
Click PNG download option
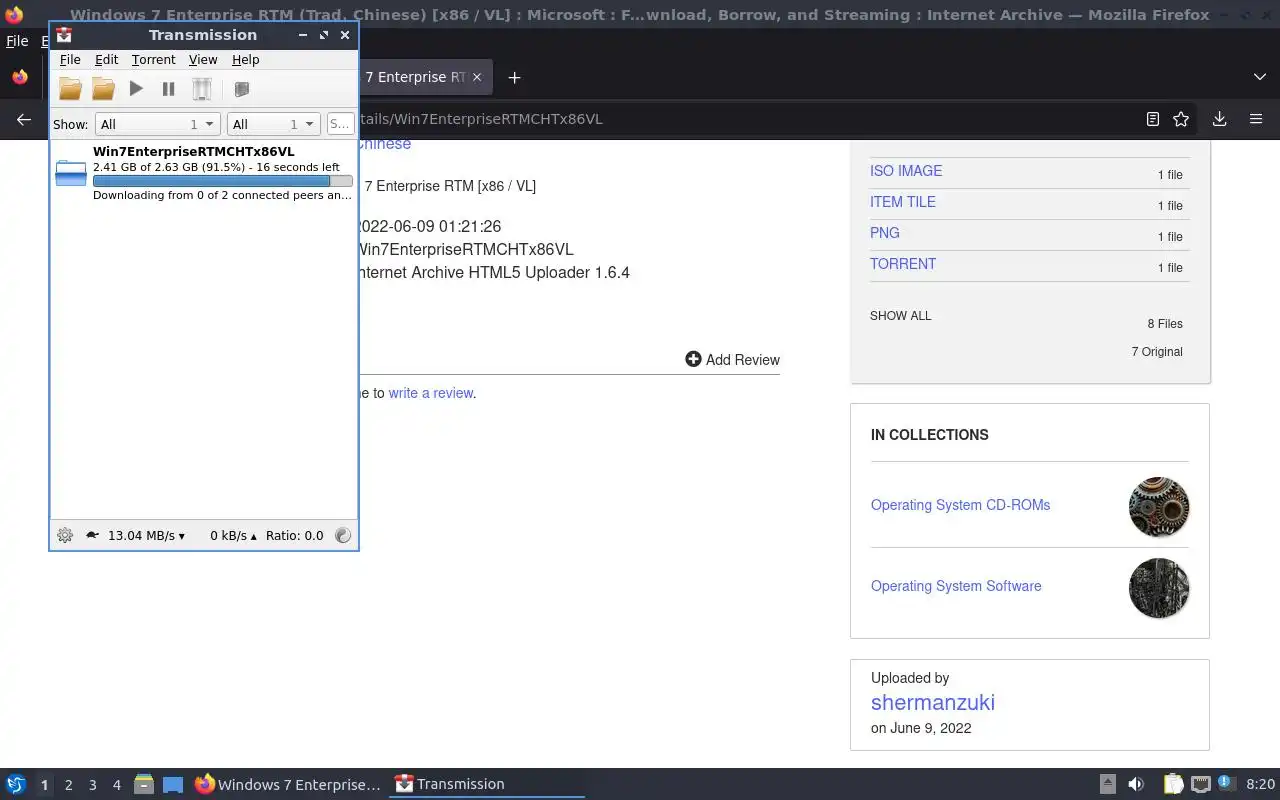pyautogui.click(x=885, y=233)
